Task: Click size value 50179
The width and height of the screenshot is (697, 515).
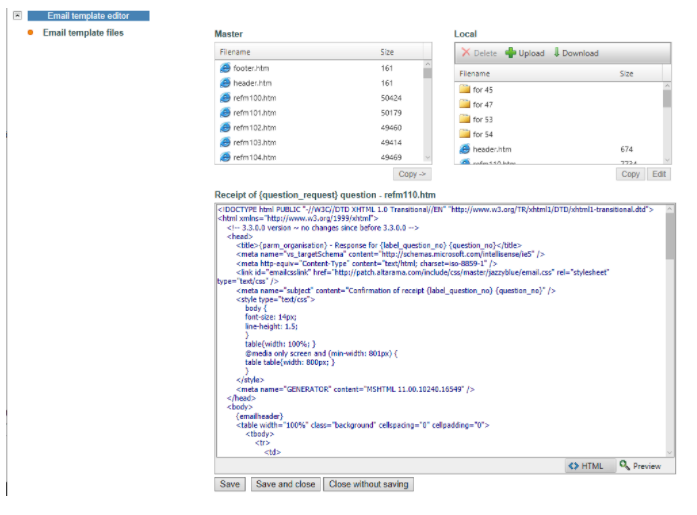Action: (391, 113)
